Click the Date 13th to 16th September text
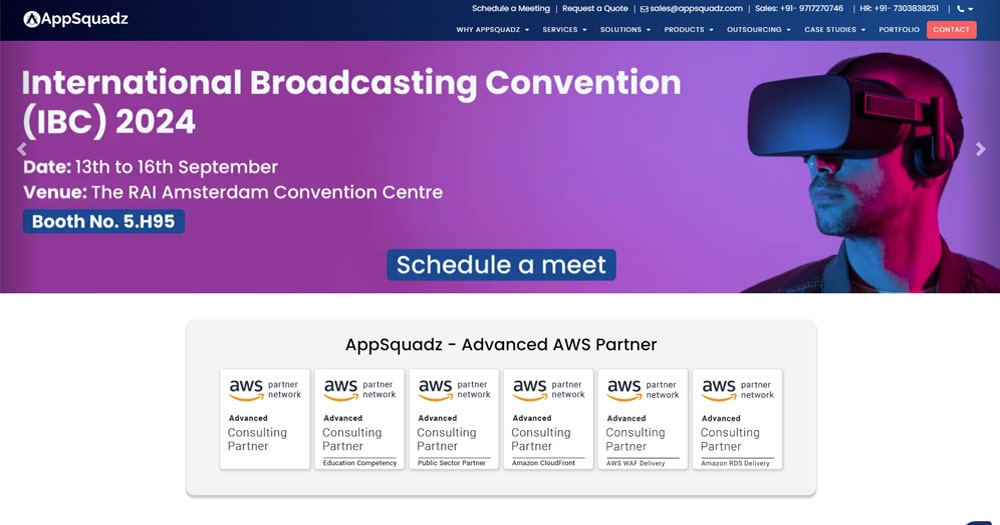Viewport: 1000px width, 525px height. 151,167
